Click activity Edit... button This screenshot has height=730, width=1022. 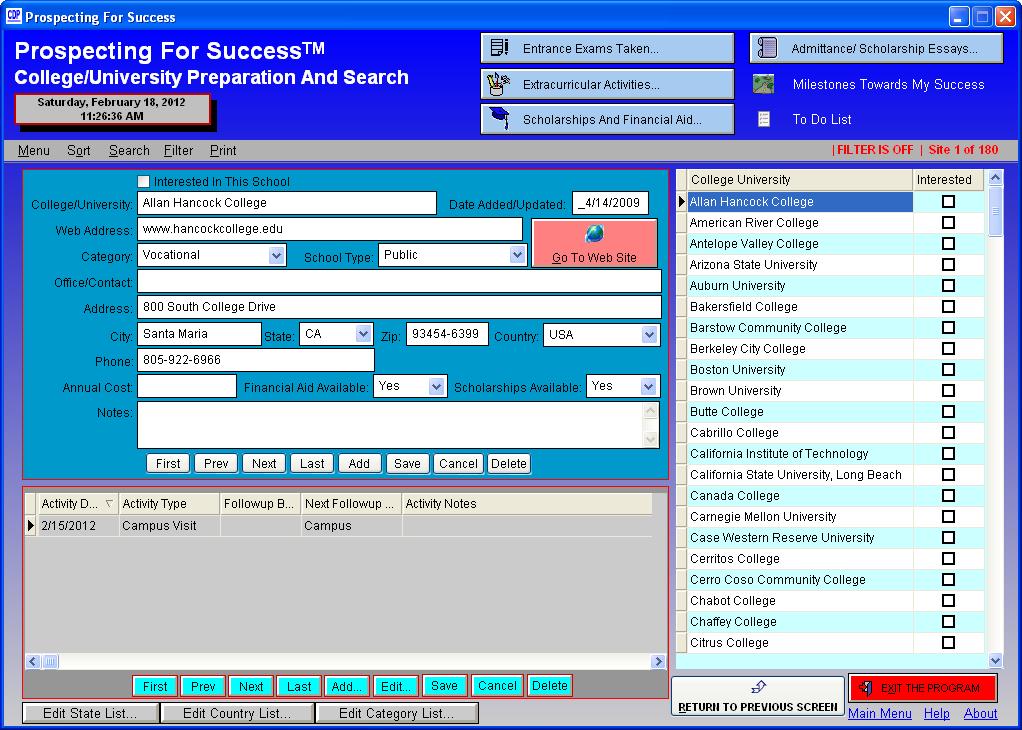396,686
